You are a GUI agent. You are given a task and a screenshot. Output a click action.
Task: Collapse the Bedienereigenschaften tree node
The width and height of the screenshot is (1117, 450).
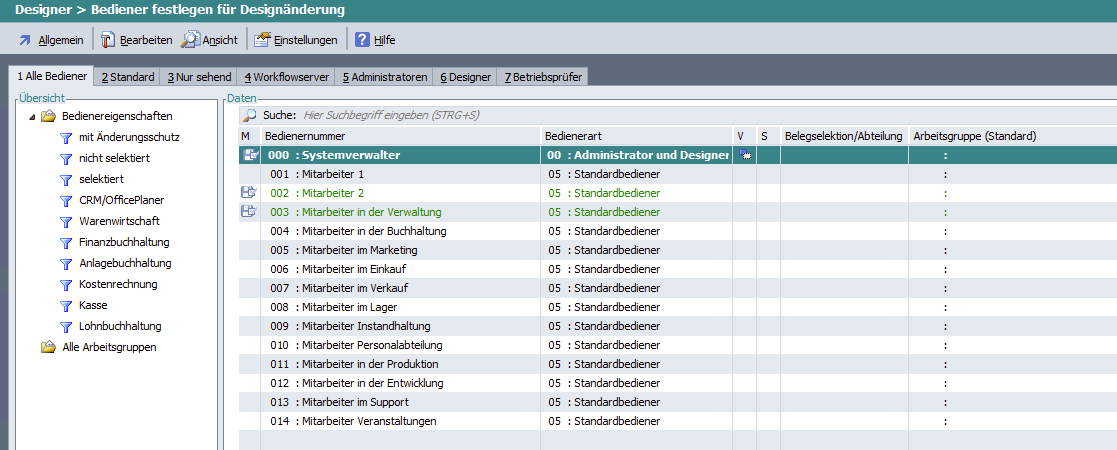(33, 117)
